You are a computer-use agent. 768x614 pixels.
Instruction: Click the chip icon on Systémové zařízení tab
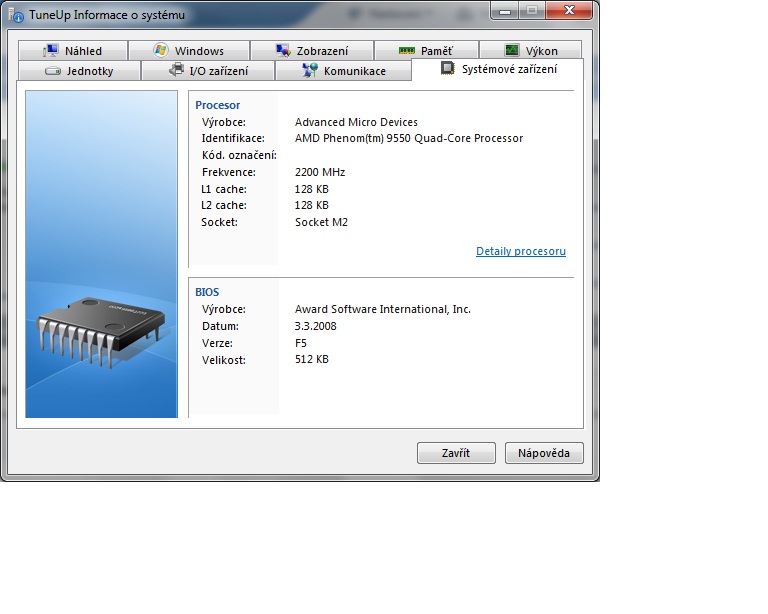coord(447,68)
